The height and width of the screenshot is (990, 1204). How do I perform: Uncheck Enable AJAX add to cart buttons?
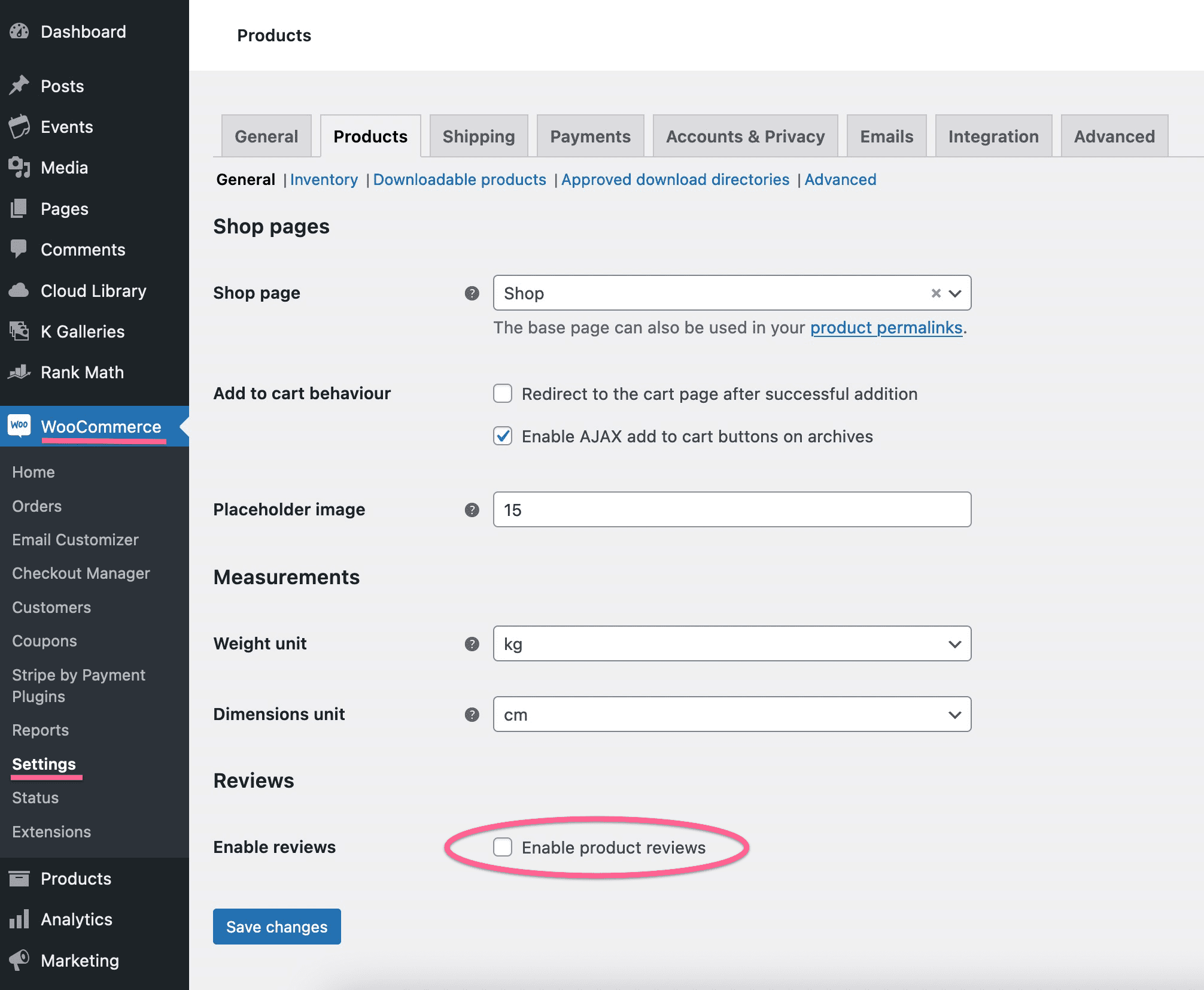coord(503,436)
